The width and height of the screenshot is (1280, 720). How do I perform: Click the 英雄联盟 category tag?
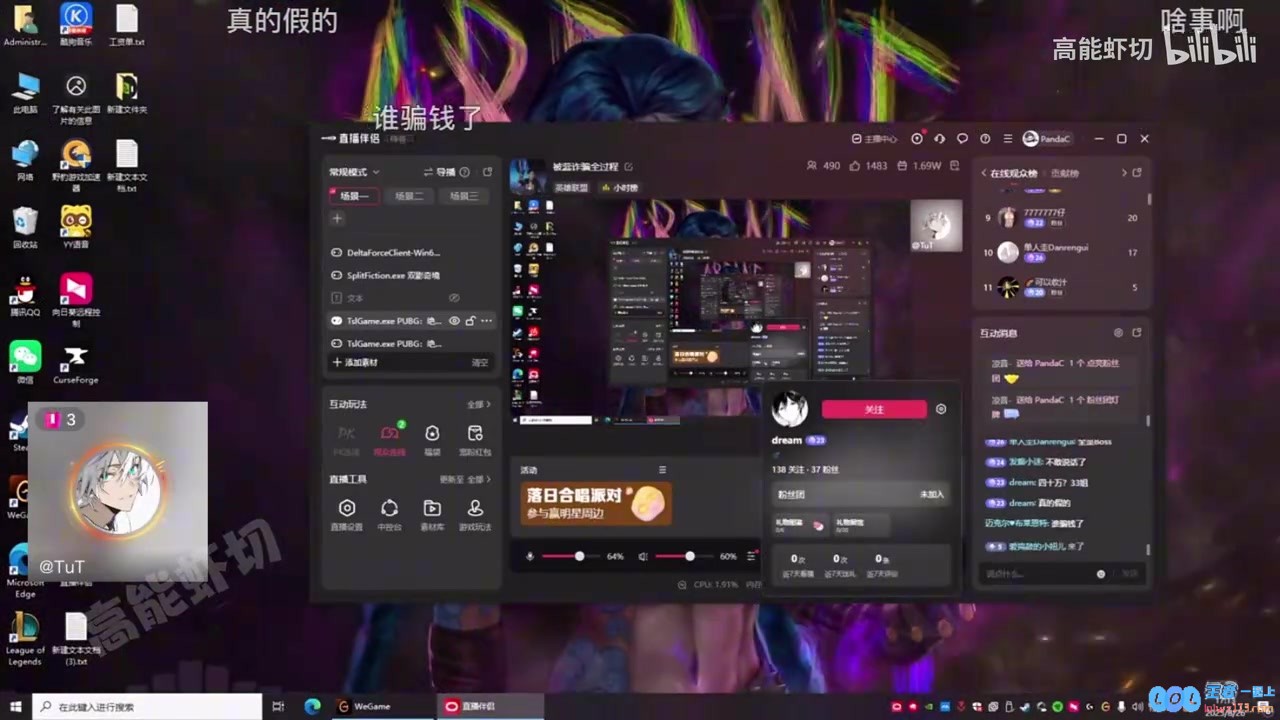(x=571, y=188)
